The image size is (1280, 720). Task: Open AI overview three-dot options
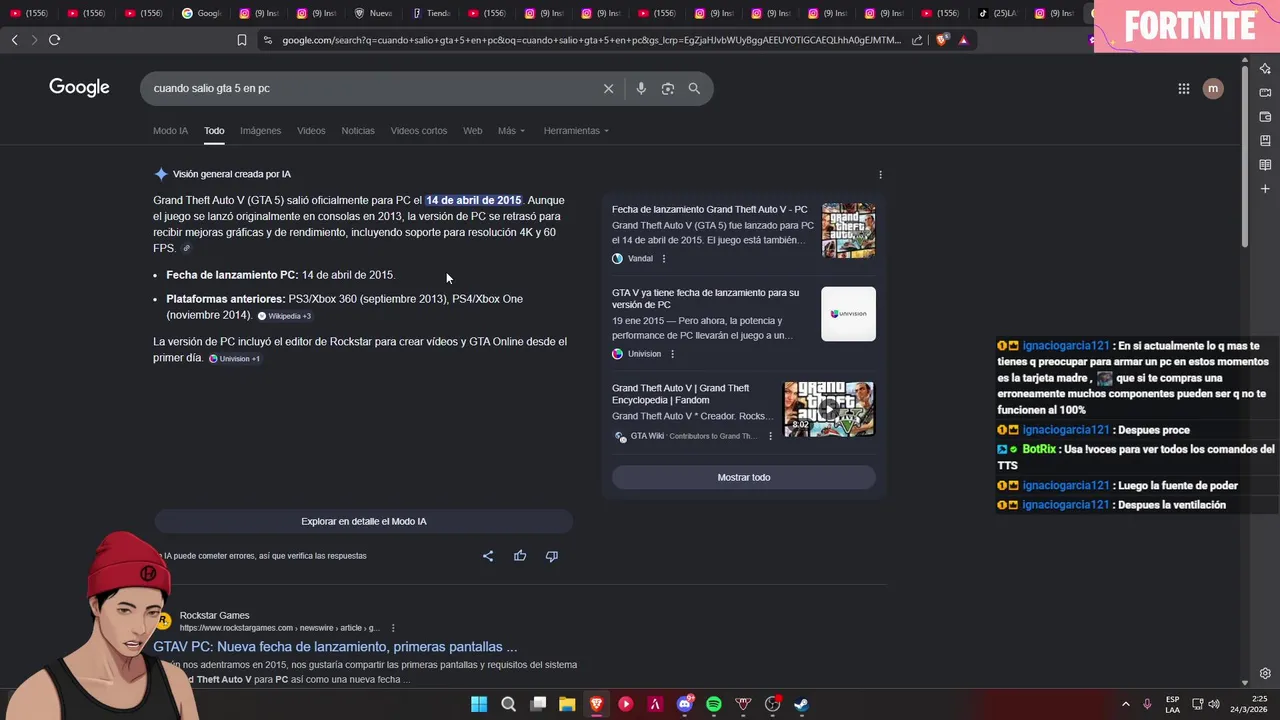coord(880,174)
